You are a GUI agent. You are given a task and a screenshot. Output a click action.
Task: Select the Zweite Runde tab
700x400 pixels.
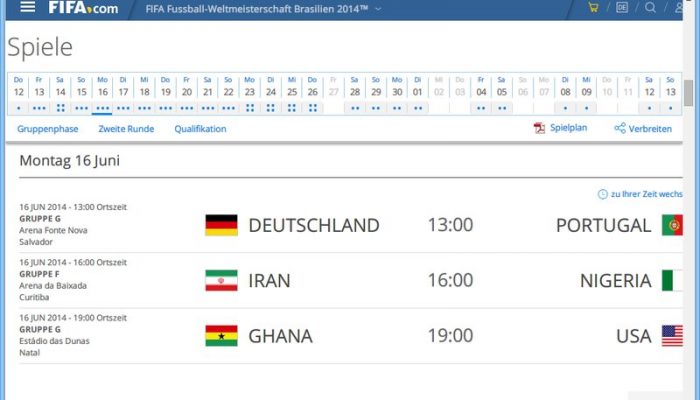point(126,129)
